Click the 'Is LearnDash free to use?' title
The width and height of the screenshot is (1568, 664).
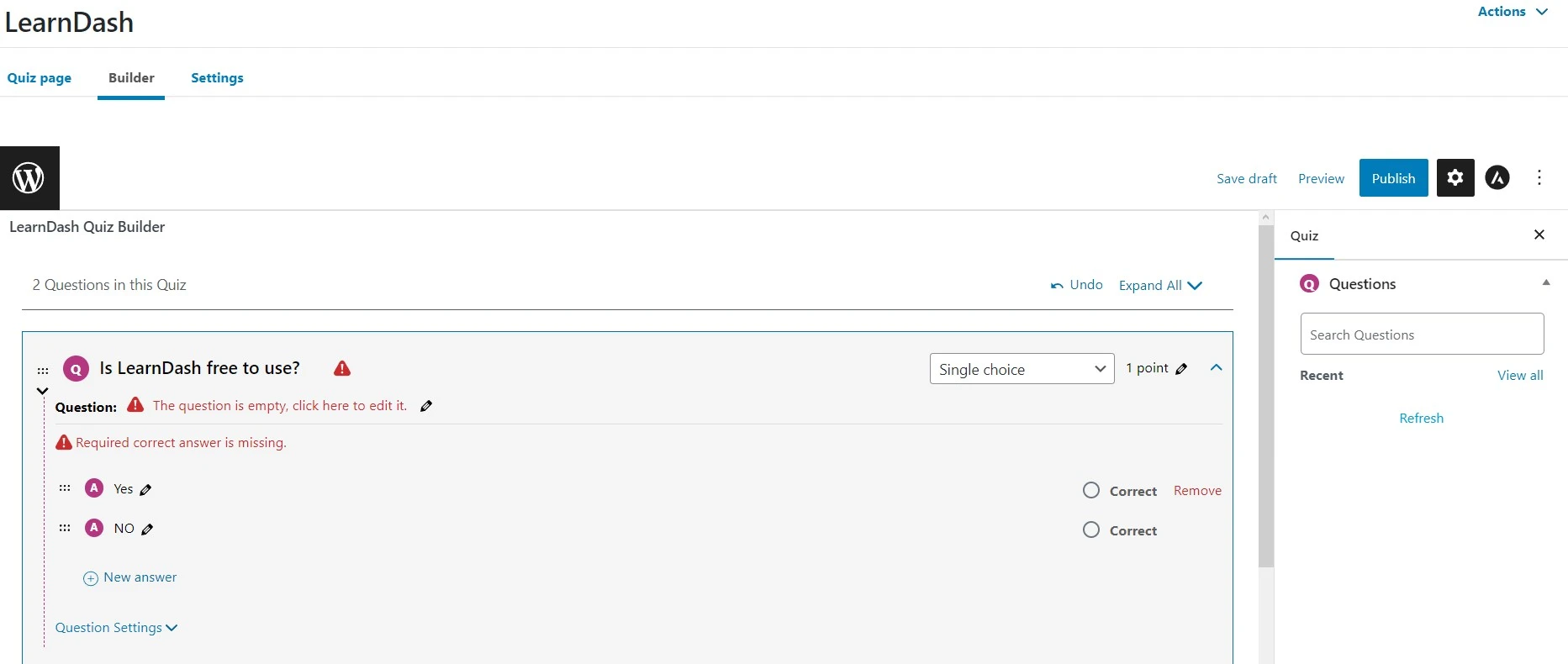click(200, 368)
